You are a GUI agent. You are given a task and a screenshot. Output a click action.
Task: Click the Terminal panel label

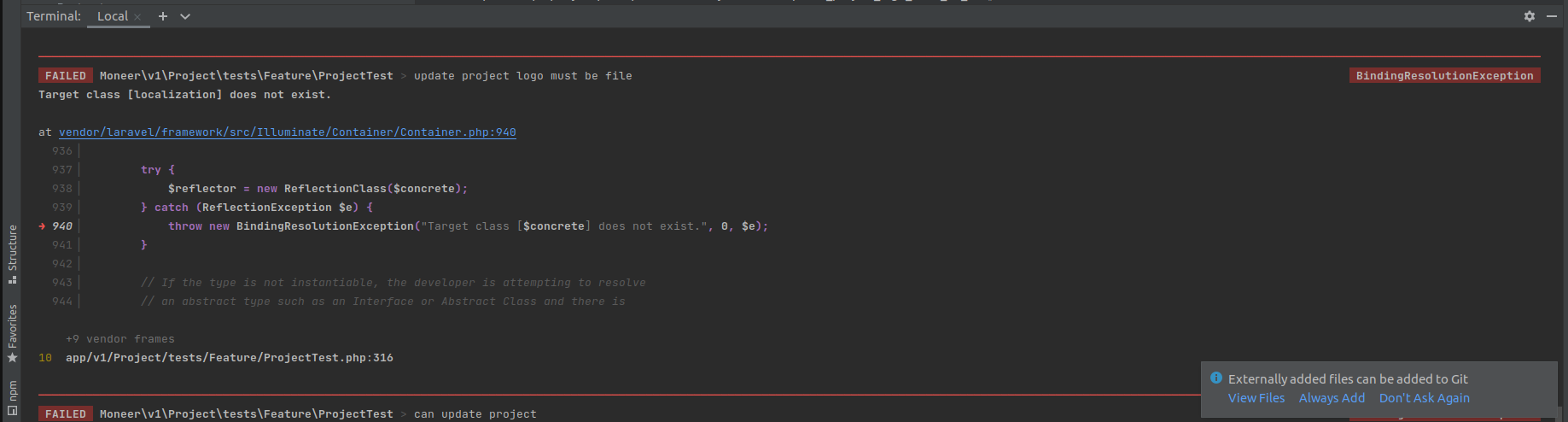54,16
